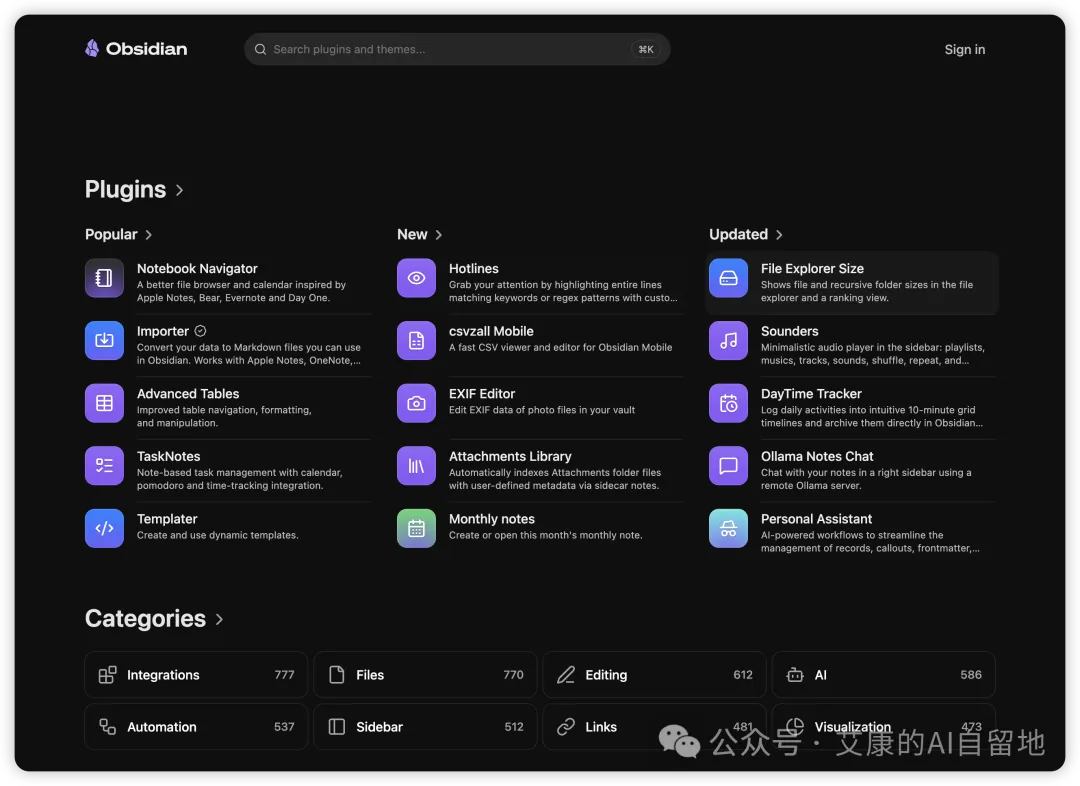Click the Ollama Notes Chat title

click(817, 457)
